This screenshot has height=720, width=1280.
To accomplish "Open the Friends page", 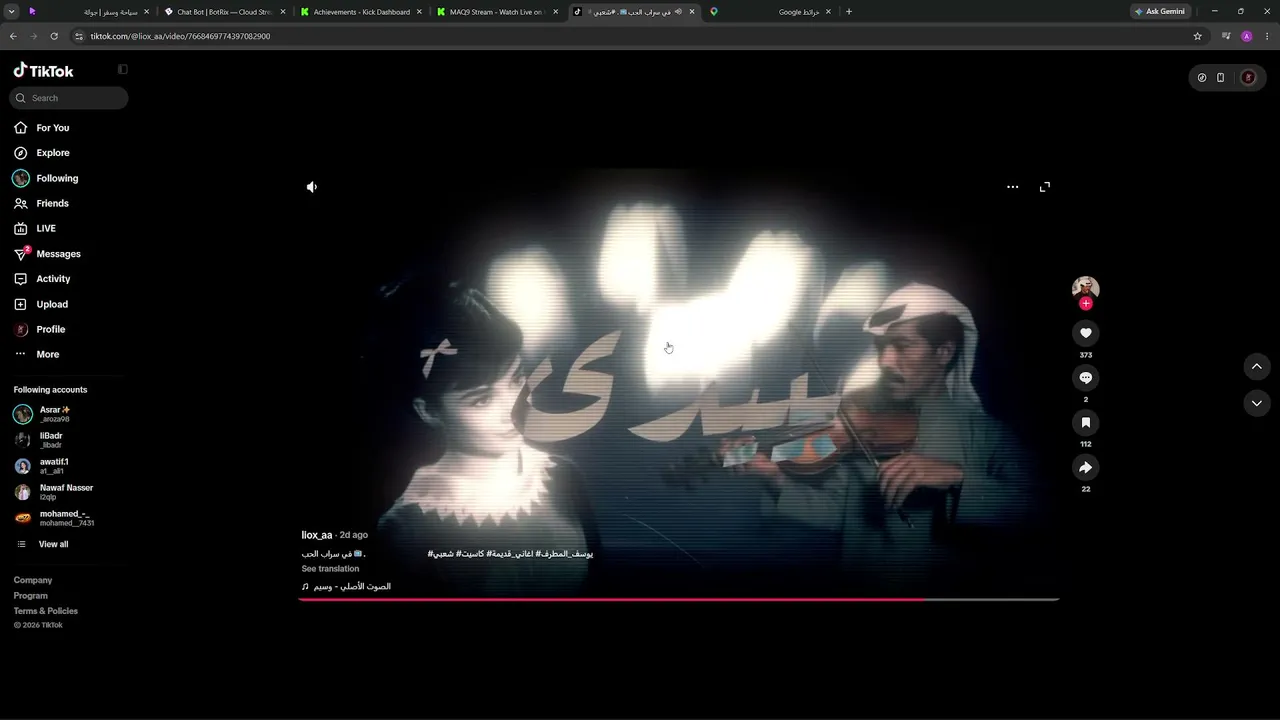I will pyautogui.click(x=42, y=203).
